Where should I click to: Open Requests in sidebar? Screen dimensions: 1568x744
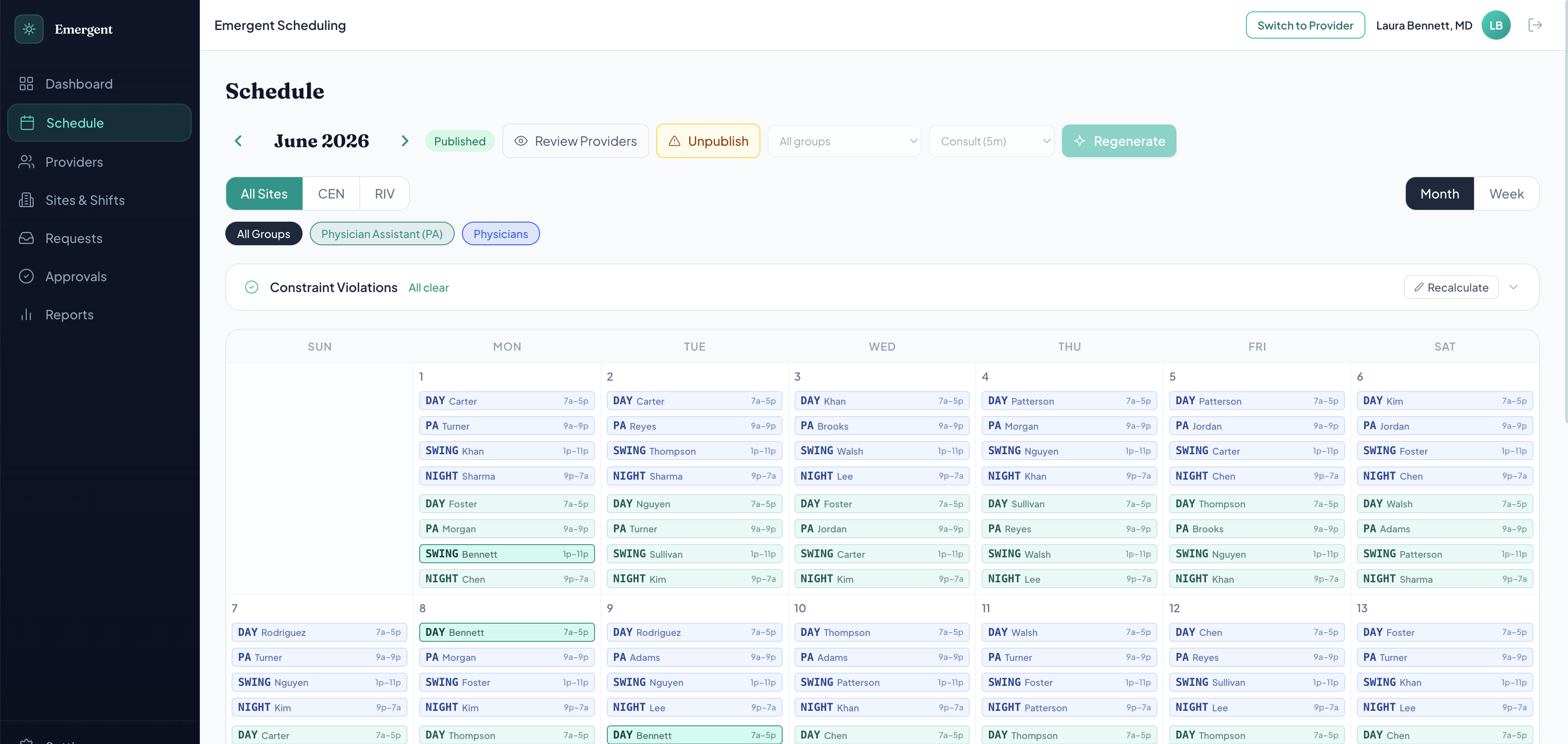(x=99, y=238)
